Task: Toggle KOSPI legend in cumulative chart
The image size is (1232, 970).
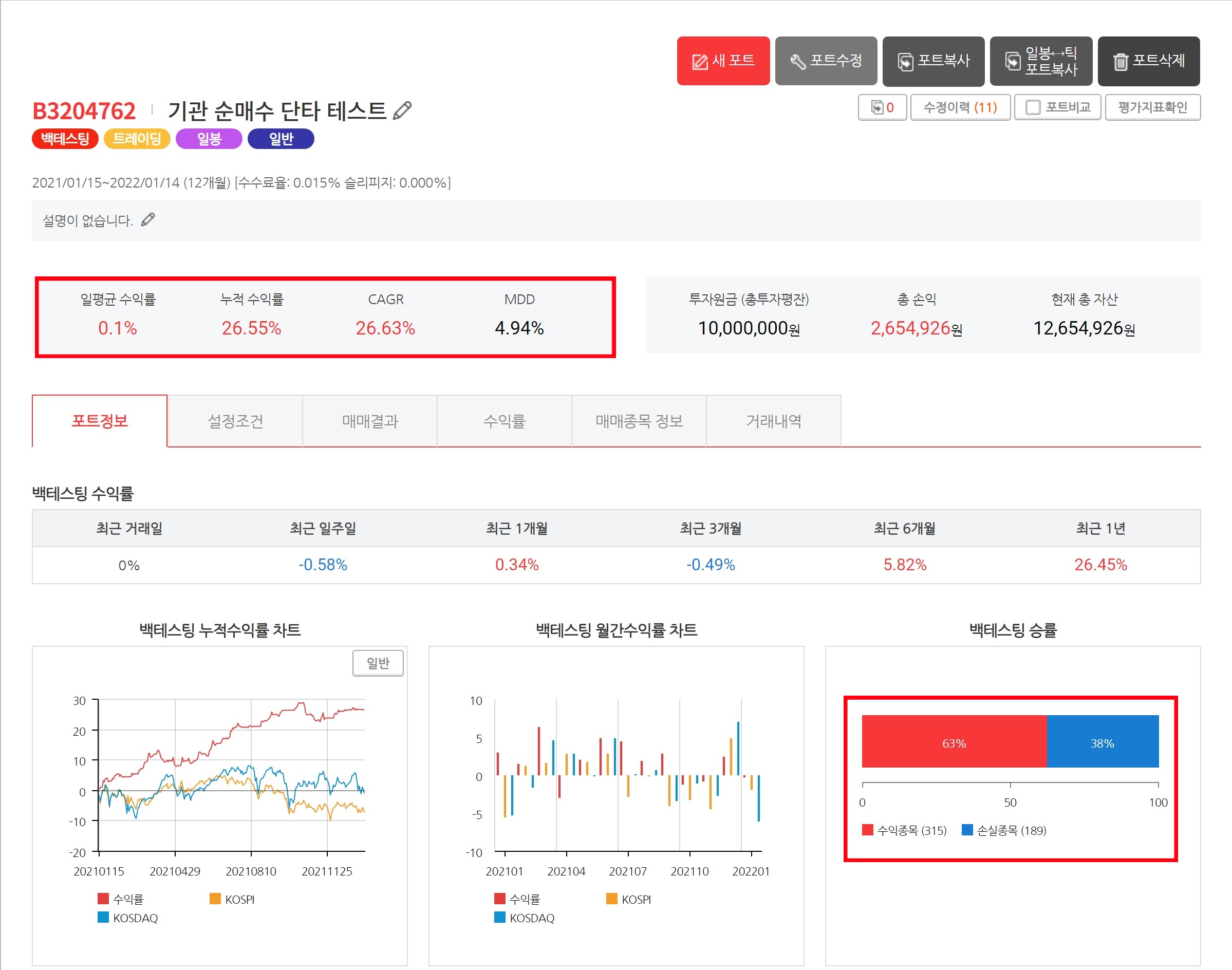Action: [232, 899]
